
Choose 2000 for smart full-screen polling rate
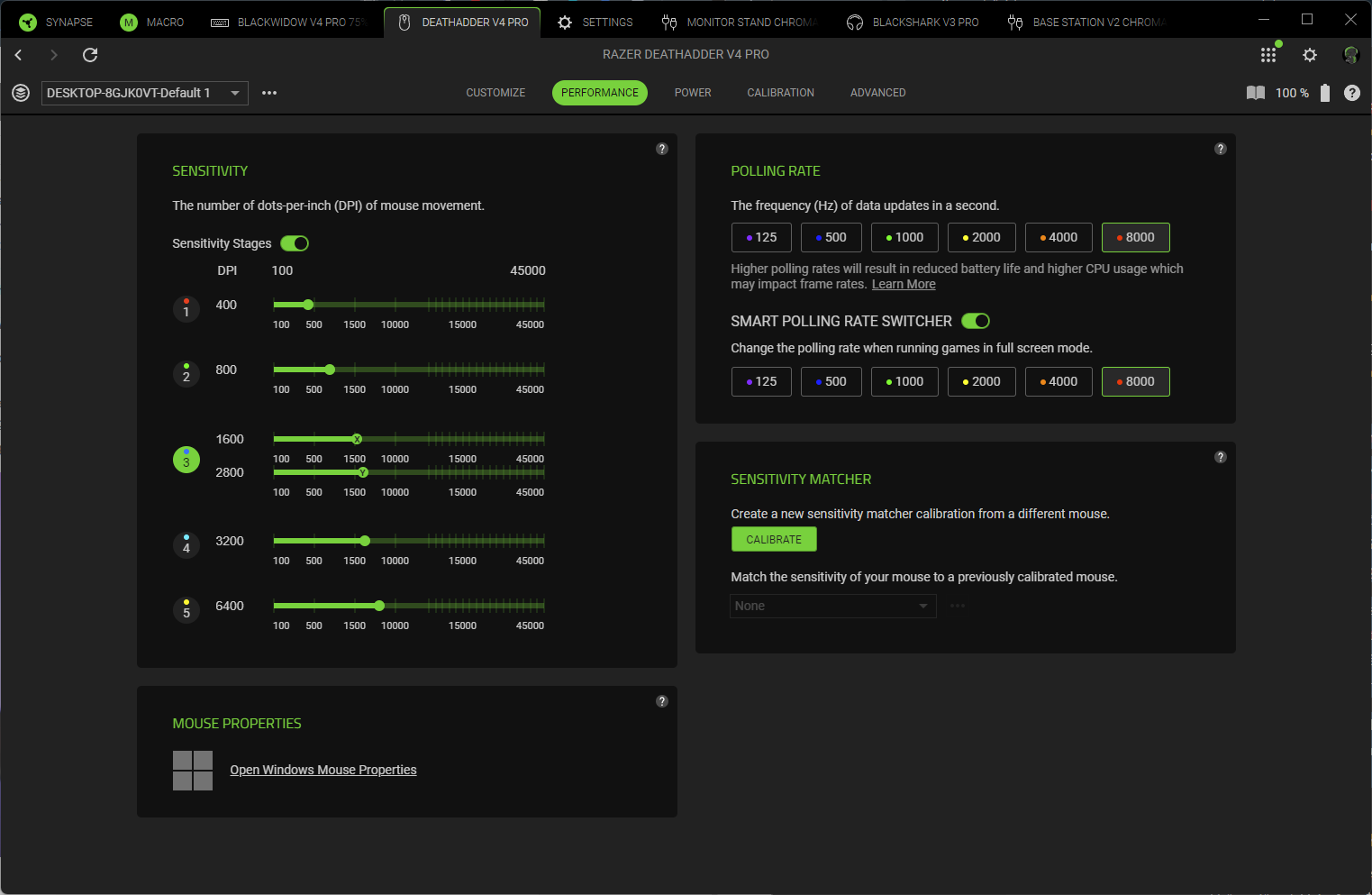(982, 381)
